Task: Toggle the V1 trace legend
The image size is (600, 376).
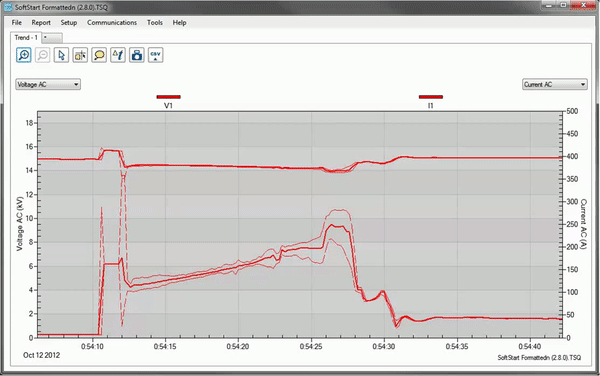Action: pyautogui.click(x=168, y=101)
